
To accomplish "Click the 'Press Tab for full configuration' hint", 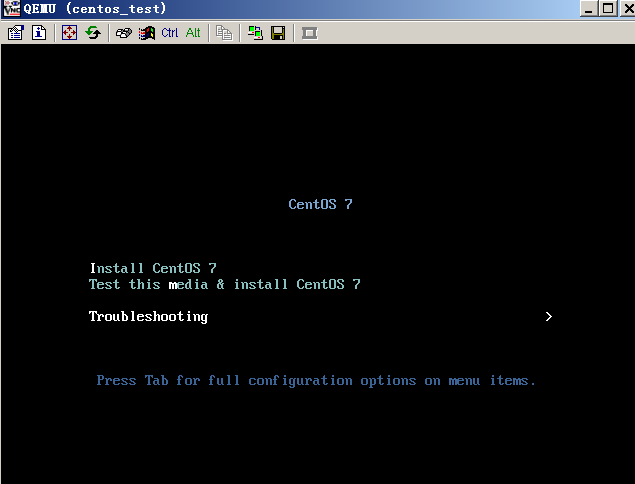I will click(x=316, y=381).
